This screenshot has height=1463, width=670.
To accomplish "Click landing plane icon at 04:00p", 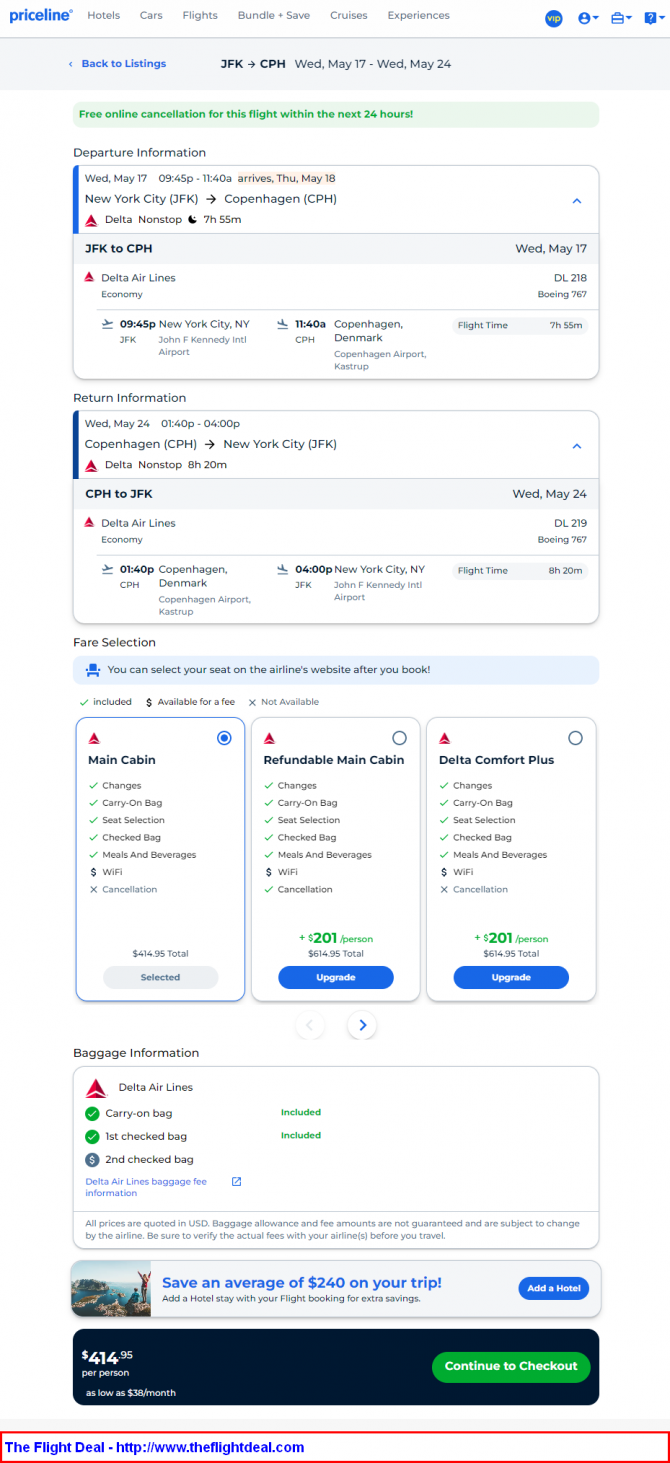I will pyautogui.click(x=283, y=569).
